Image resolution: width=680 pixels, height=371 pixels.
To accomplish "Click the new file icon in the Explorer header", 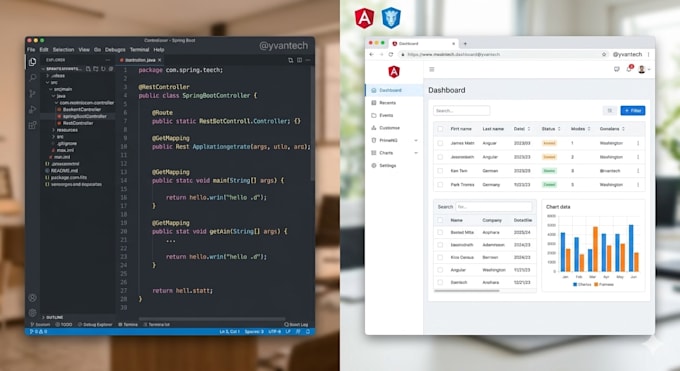I will (88, 69).
